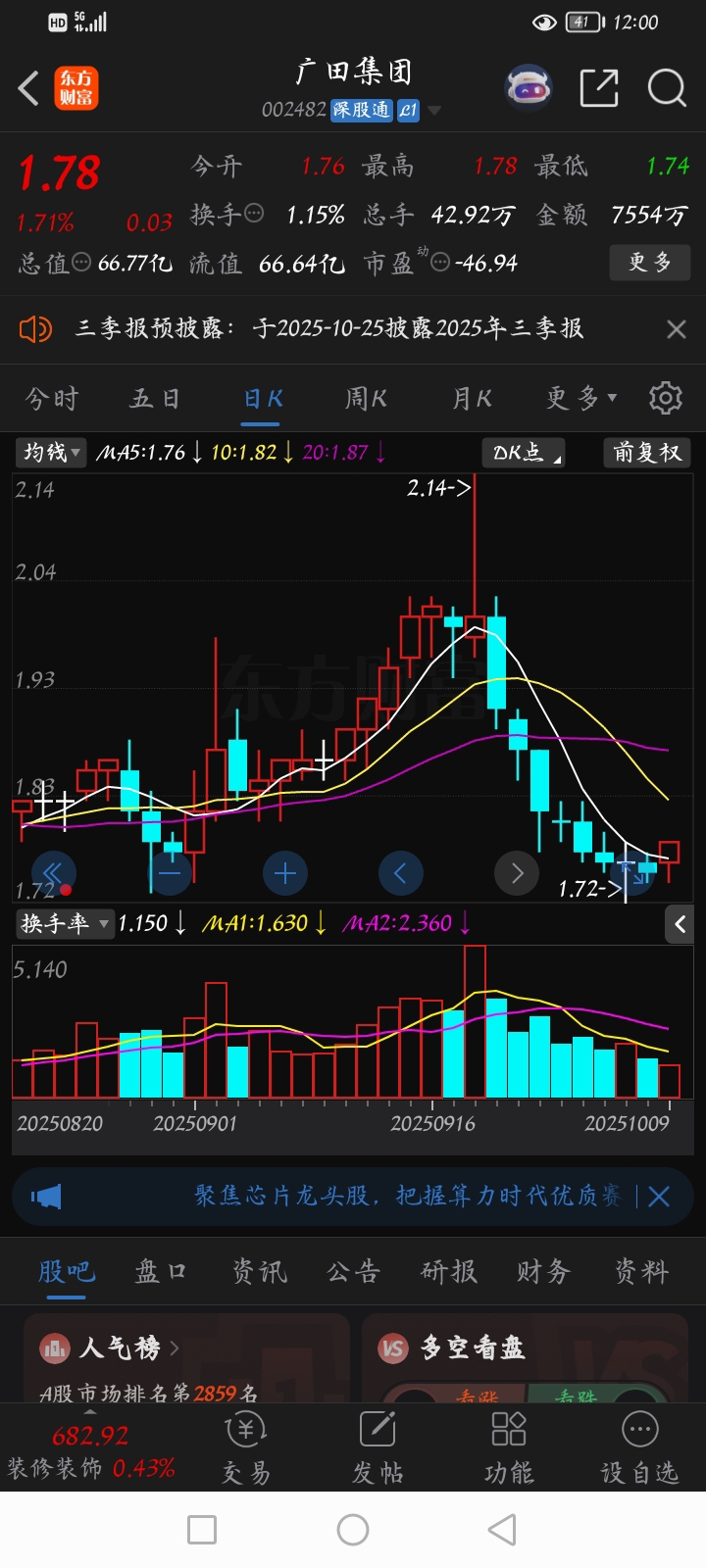Move chart left with the arrow button
This screenshot has width=706, height=1568.
click(x=400, y=873)
